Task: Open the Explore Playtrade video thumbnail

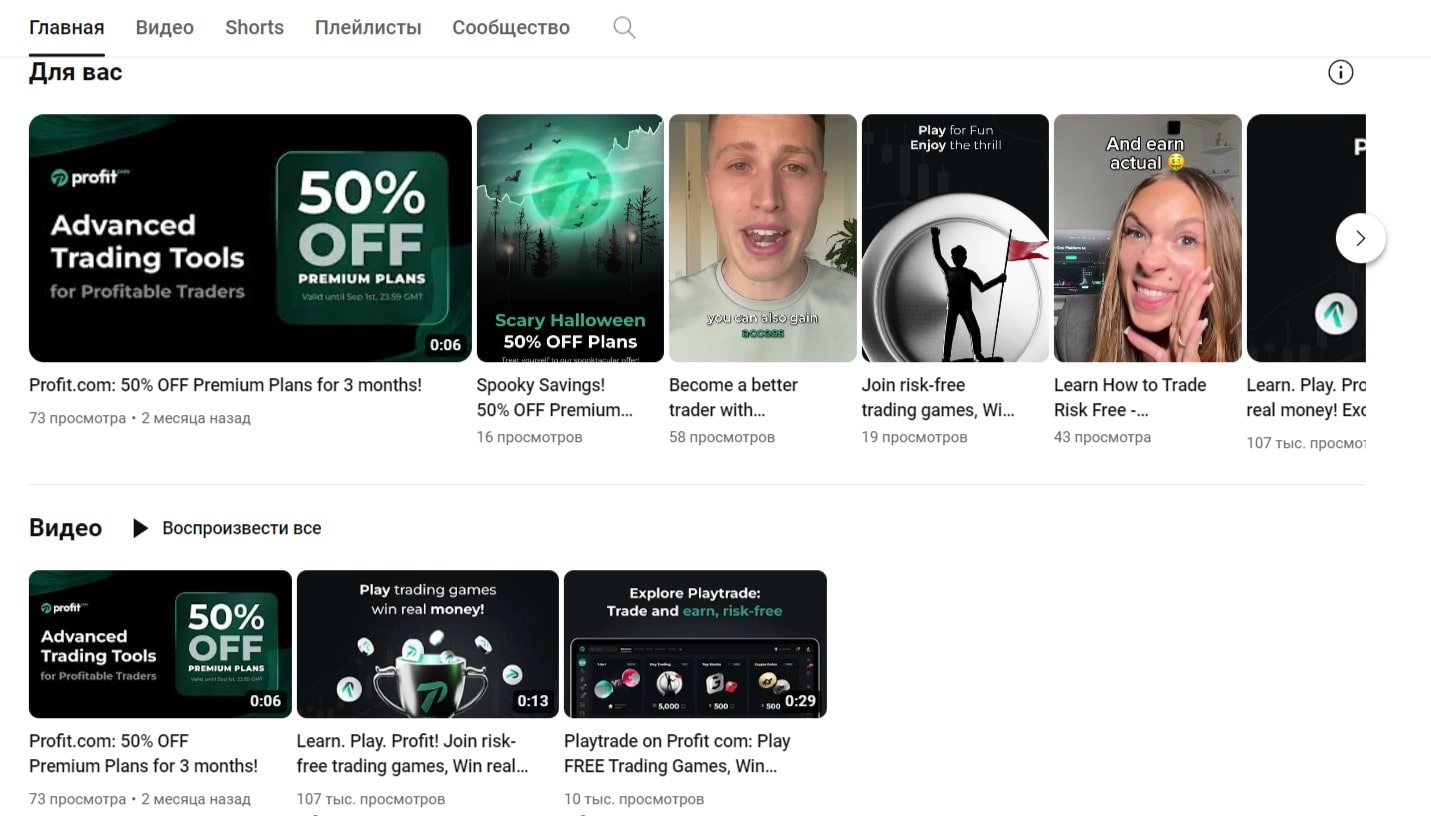Action: 695,644
